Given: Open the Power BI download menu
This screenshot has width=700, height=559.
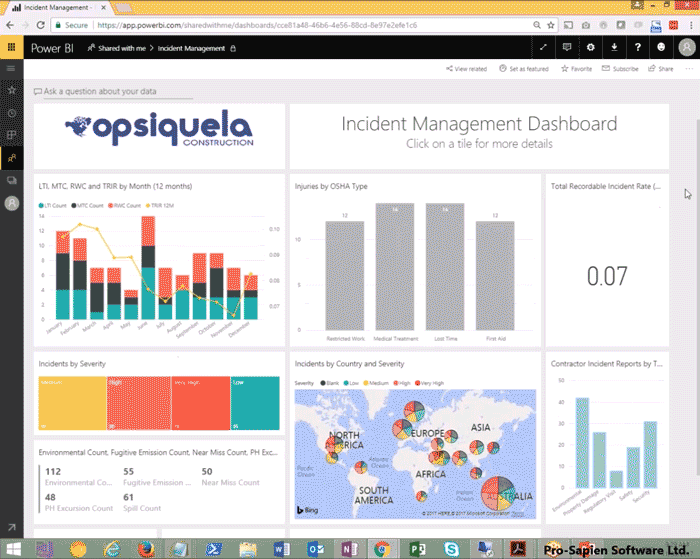Looking at the screenshot, I should [x=614, y=47].
